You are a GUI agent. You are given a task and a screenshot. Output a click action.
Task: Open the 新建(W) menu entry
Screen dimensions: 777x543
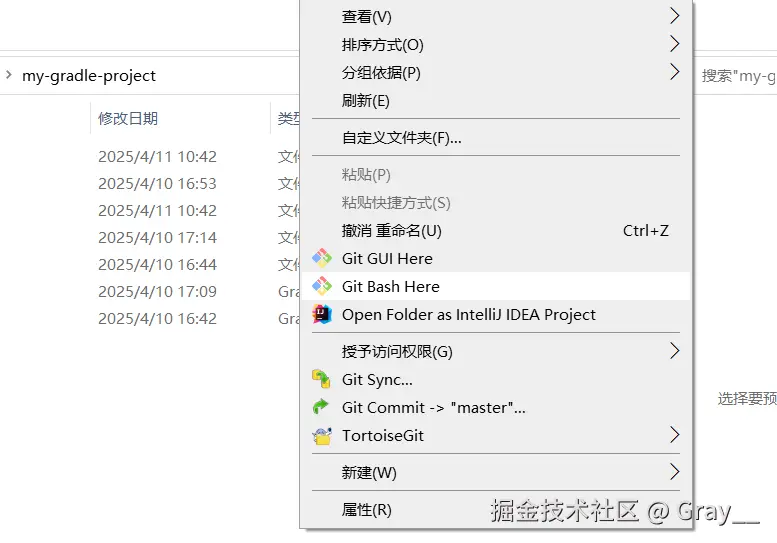click(495, 472)
